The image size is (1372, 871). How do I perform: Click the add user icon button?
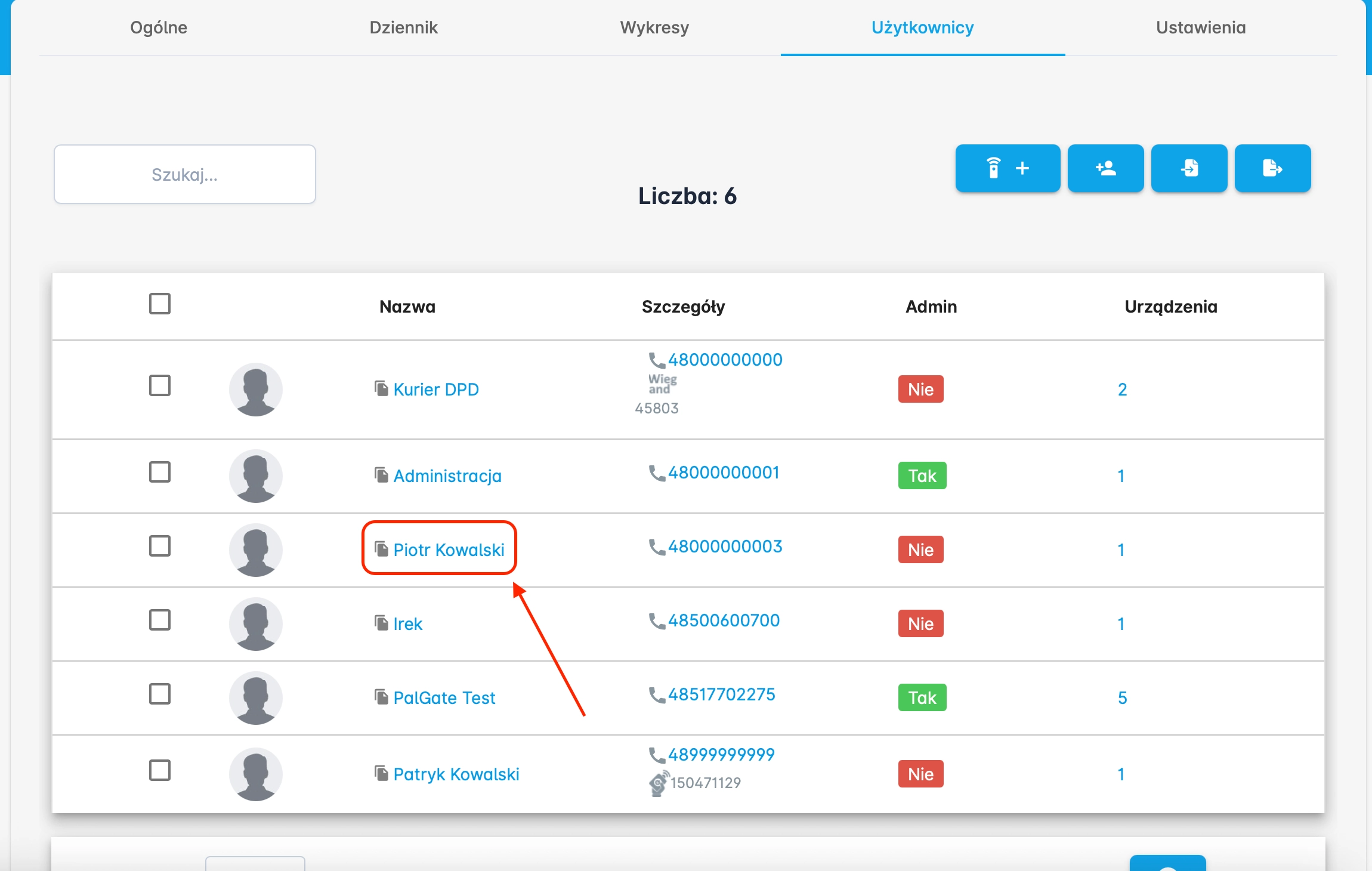1105,168
